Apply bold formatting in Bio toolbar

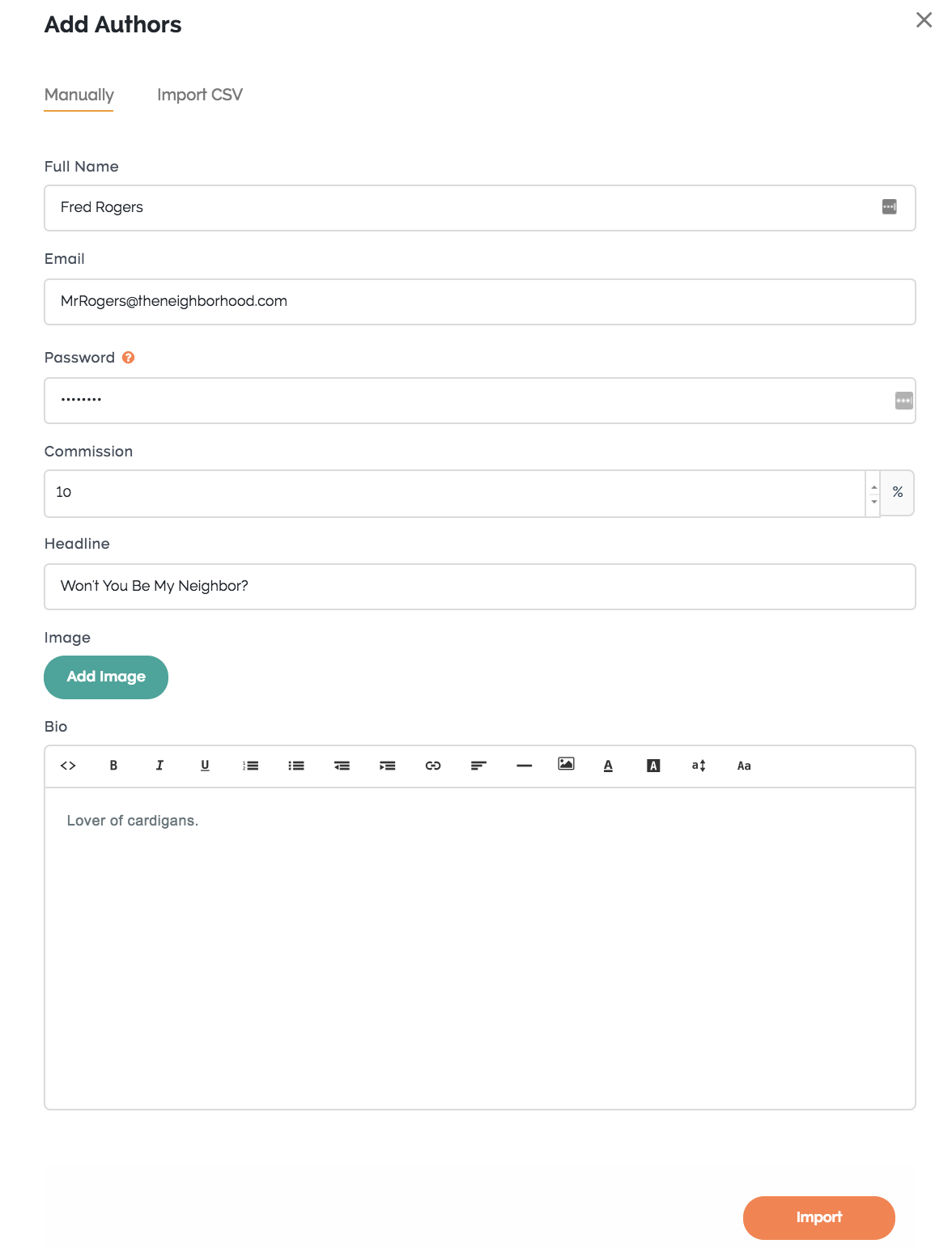(x=113, y=766)
